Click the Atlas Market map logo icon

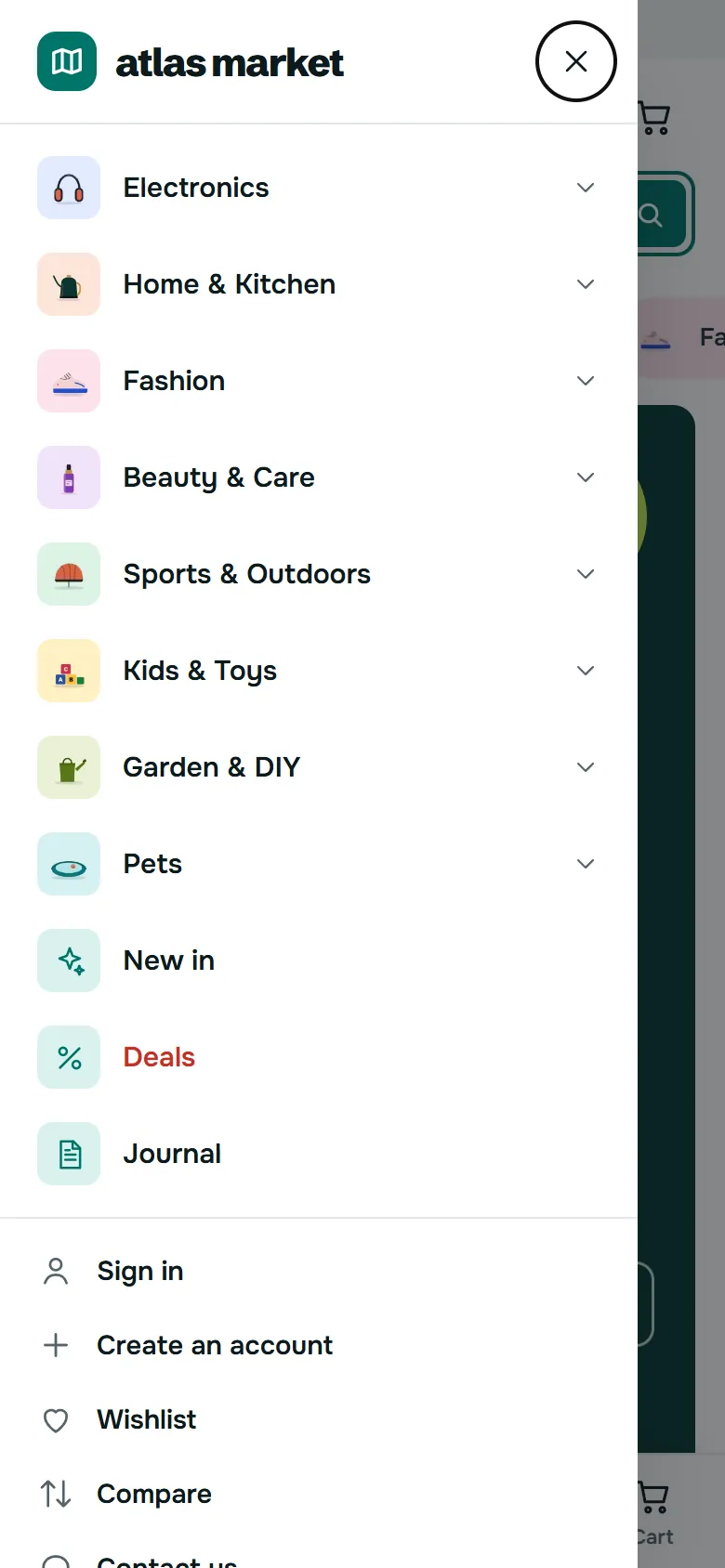tap(67, 61)
